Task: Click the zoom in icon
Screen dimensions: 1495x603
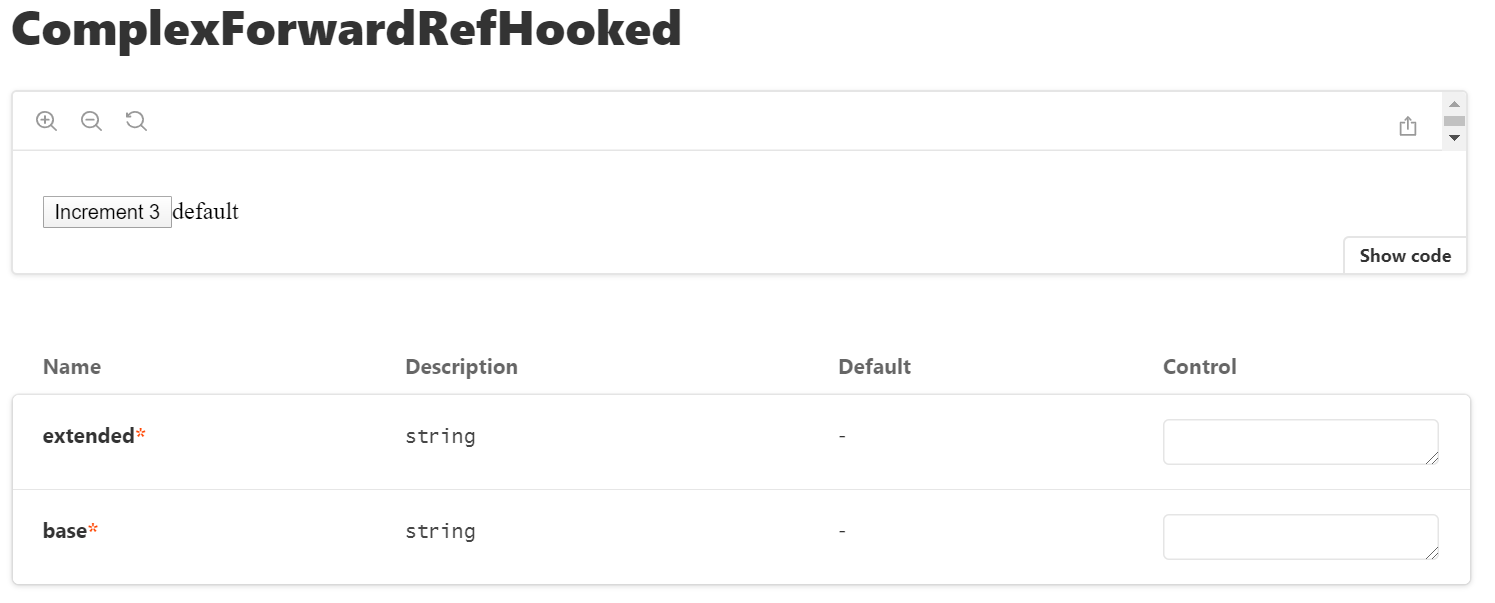Action: pyautogui.click(x=46, y=120)
